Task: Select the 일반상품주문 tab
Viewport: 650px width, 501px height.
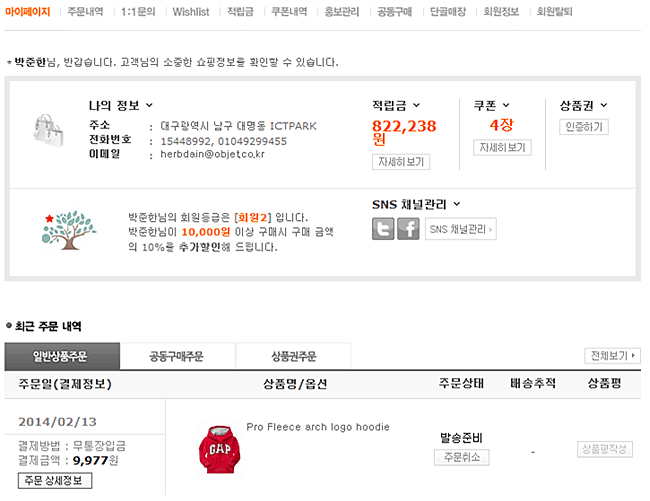Action: click(62, 356)
